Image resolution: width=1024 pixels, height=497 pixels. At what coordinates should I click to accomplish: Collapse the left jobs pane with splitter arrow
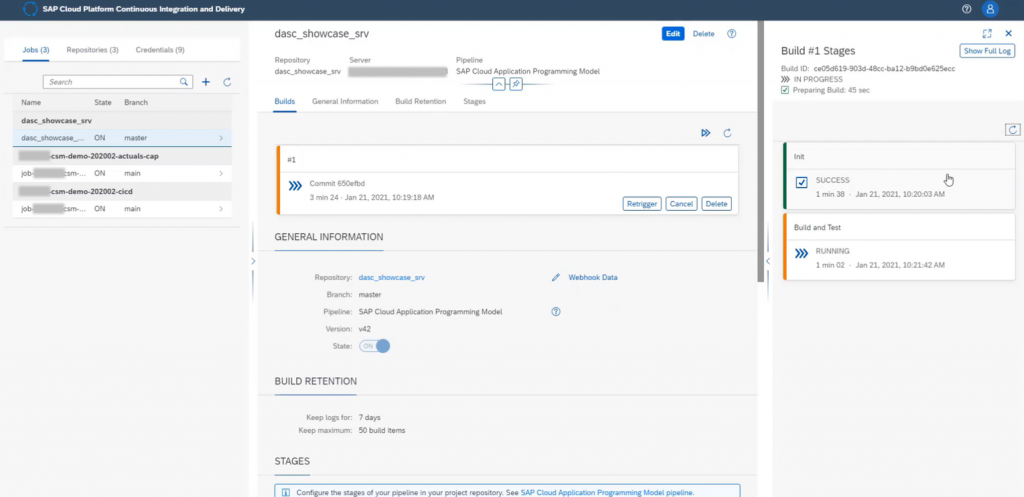(253, 261)
